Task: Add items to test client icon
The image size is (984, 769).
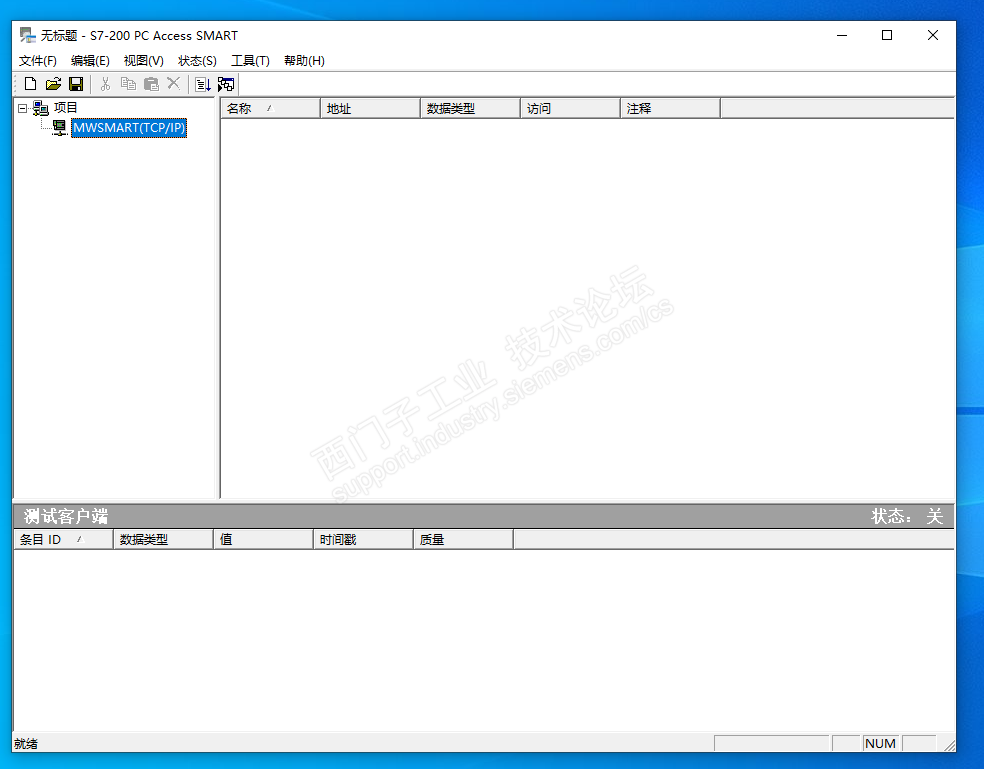Action: 203,84
